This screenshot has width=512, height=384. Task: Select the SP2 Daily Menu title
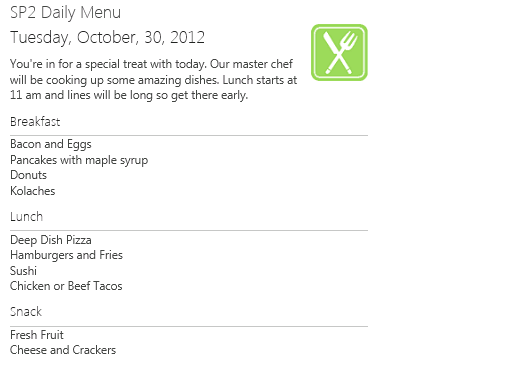[65, 13]
